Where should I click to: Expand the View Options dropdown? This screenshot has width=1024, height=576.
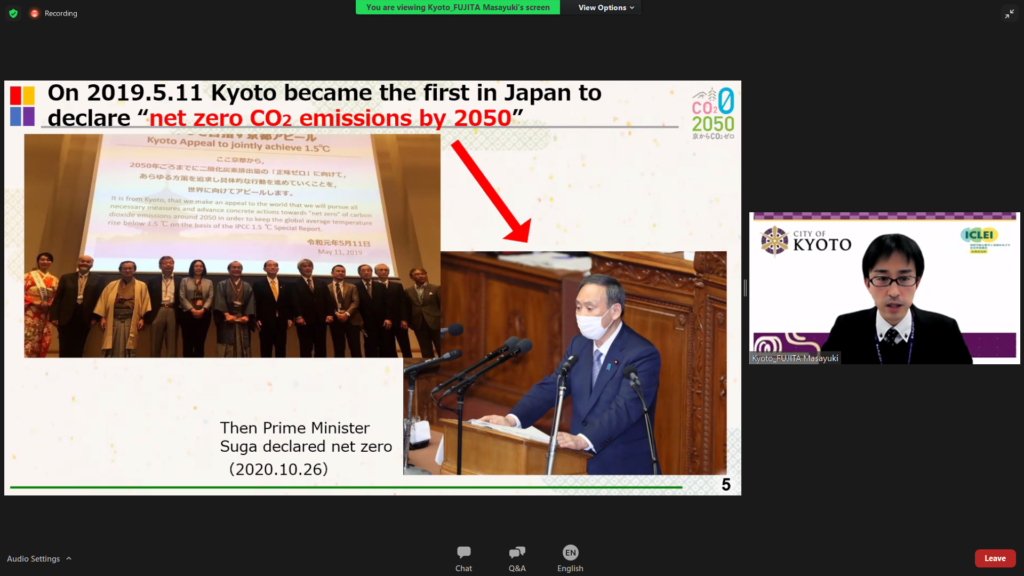[606, 7]
